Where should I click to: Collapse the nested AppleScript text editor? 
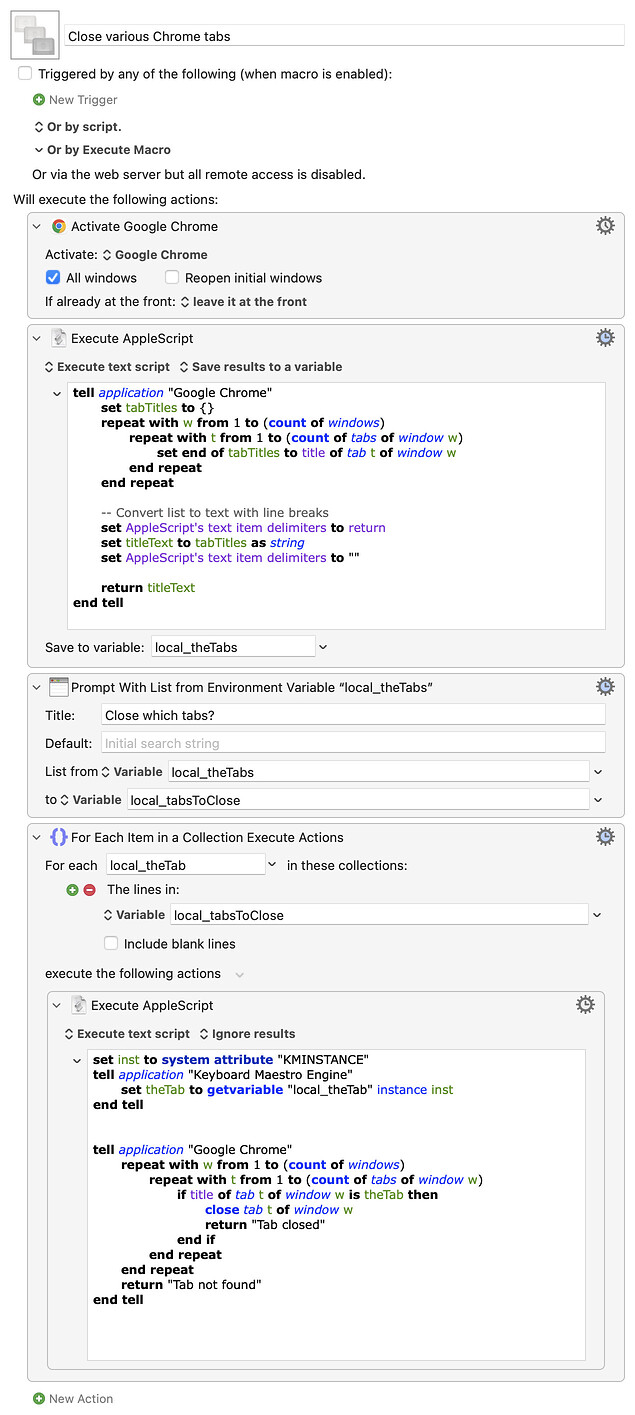(77, 1060)
